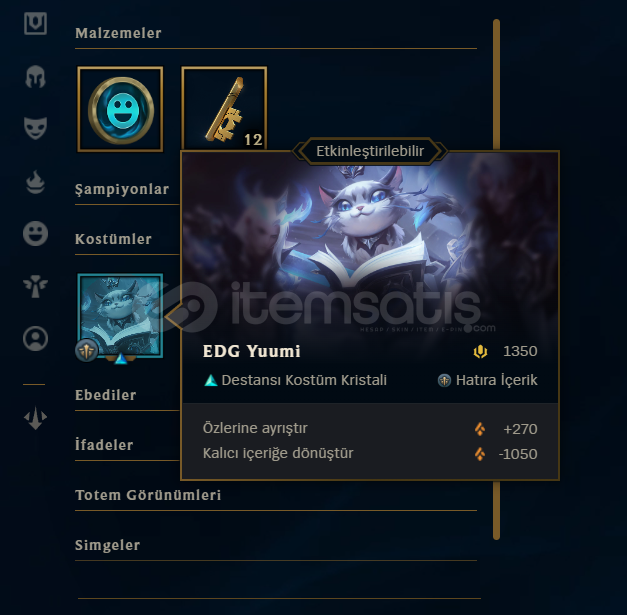Select the loot chest filter icon

[35, 23]
